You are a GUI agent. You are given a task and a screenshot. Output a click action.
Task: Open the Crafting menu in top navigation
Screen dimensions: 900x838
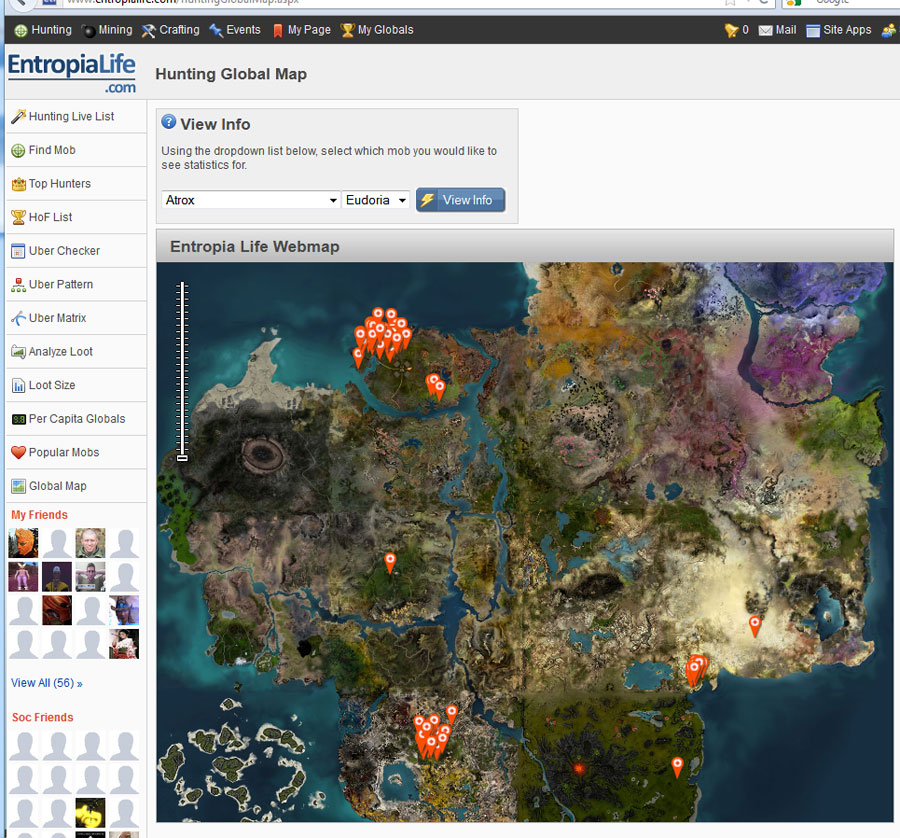click(x=170, y=30)
